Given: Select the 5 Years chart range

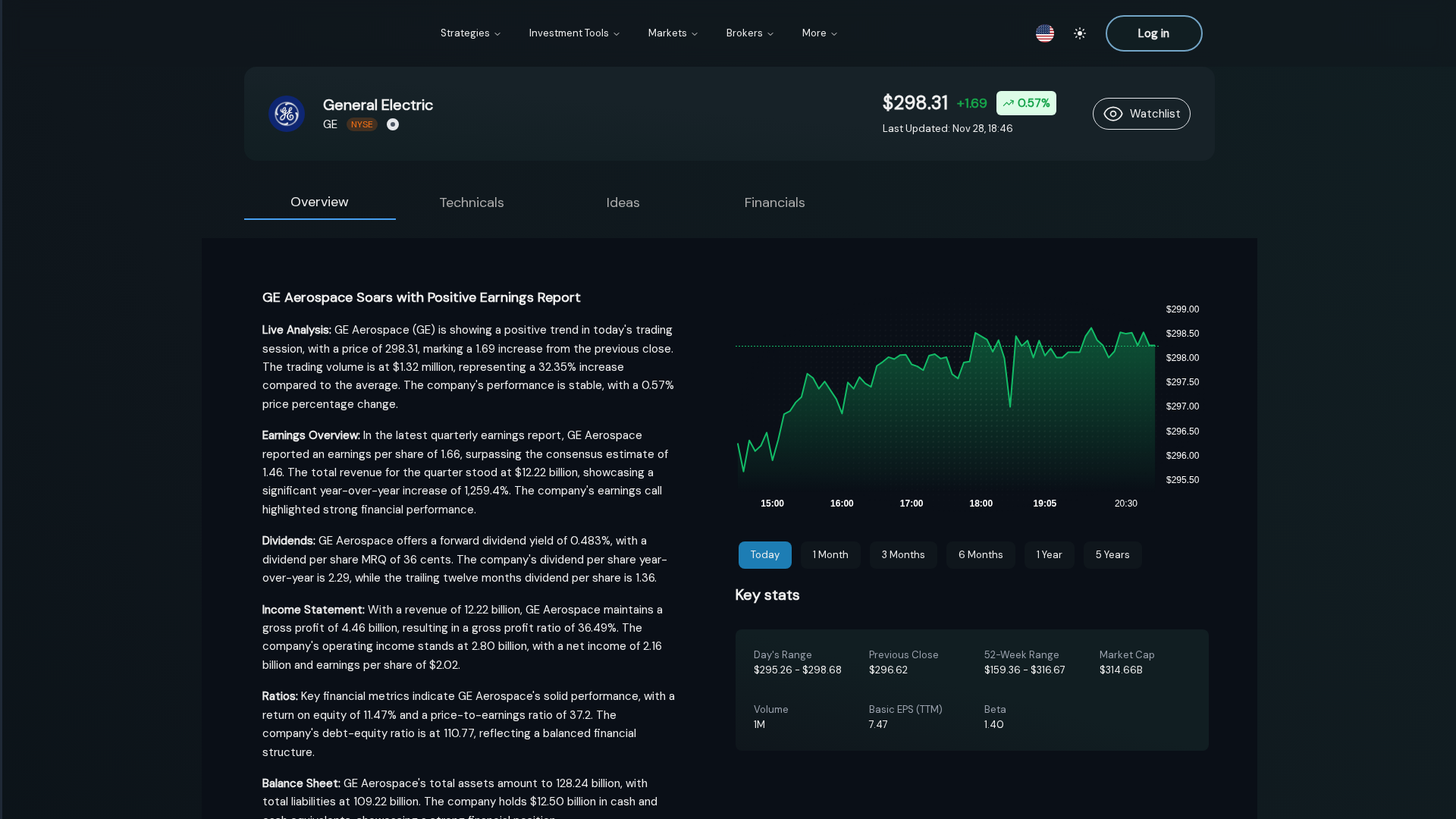Looking at the screenshot, I should click(1112, 555).
